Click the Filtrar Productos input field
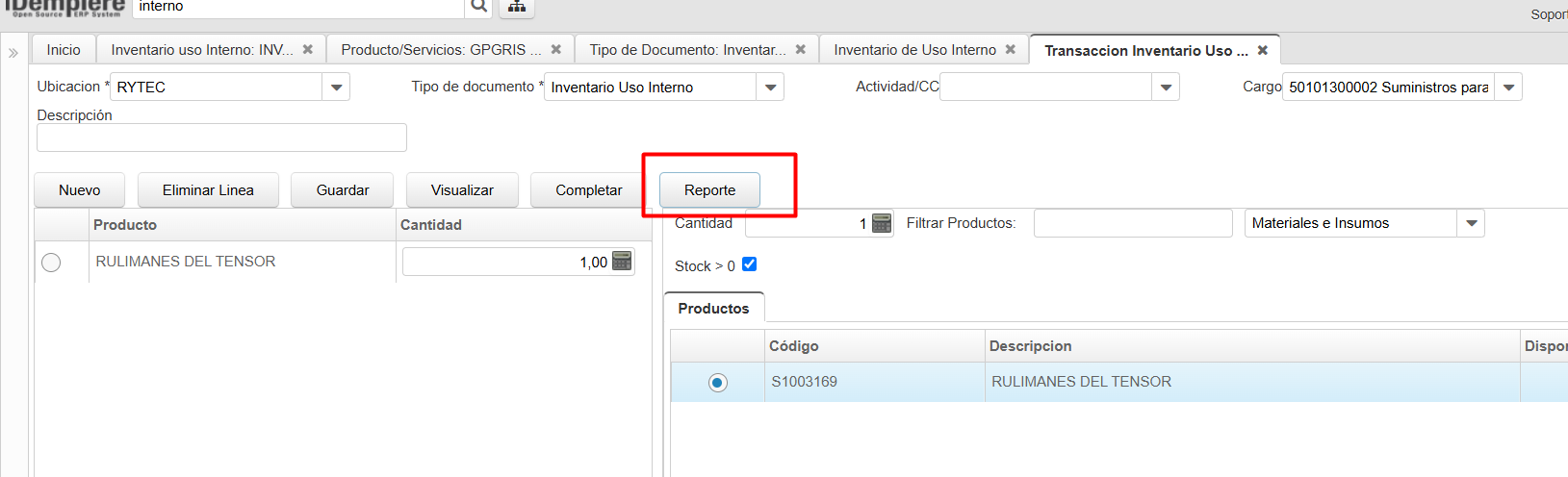 (1132, 223)
